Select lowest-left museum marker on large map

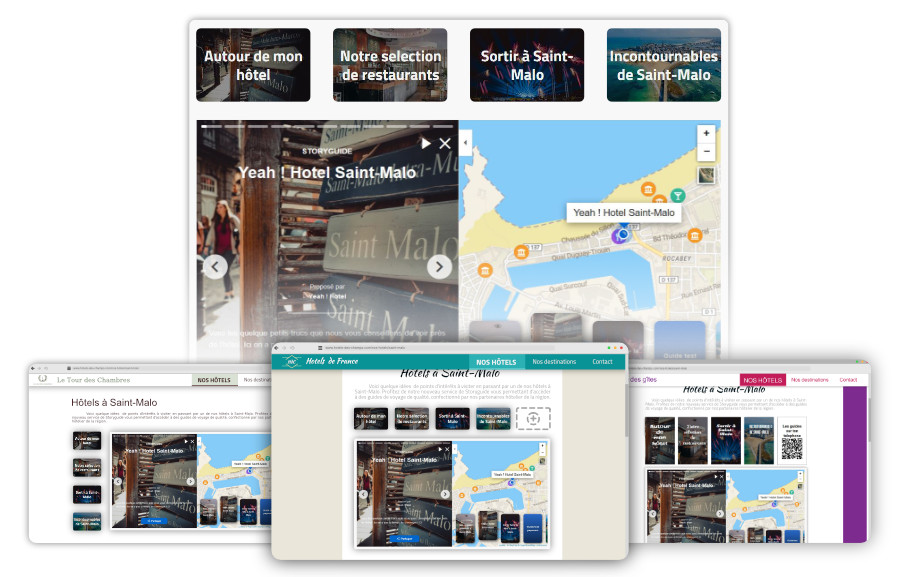[x=485, y=270]
